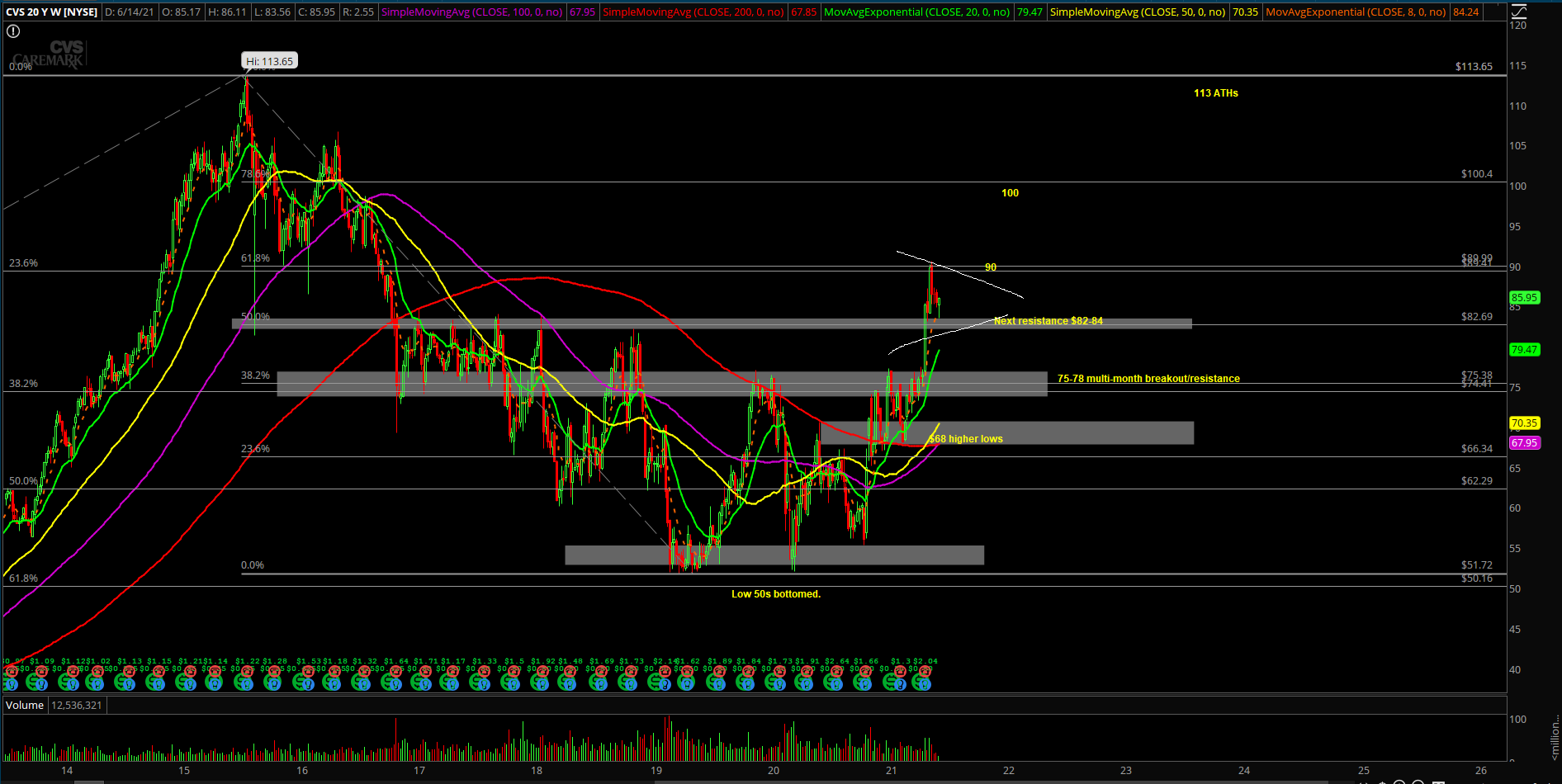Image resolution: width=1562 pixels, height=784 pixels.
Task: Click the 12,536,321 volume readout
Action: [x=78, y=705]
